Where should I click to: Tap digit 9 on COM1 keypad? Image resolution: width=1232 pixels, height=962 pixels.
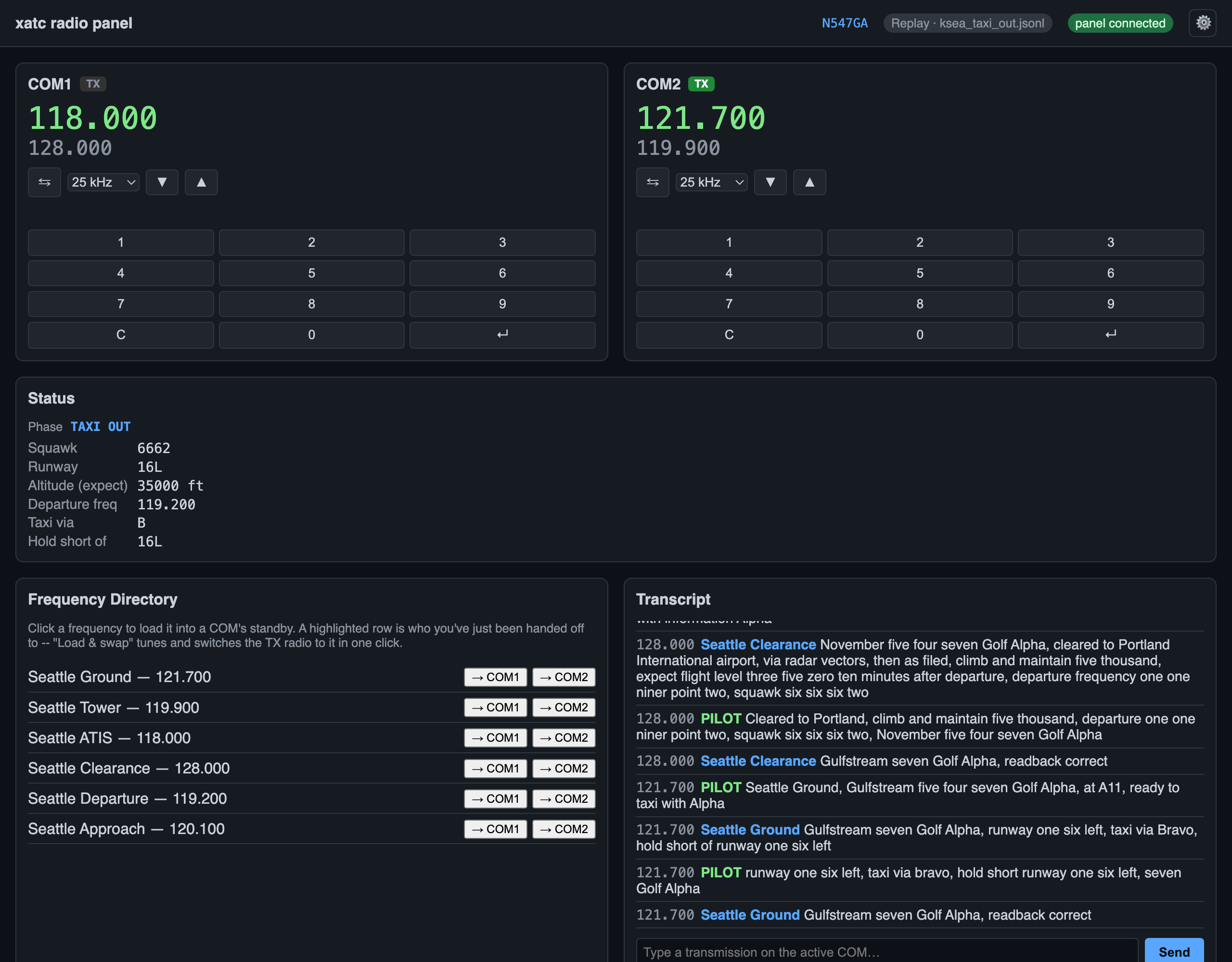[502, 304]
